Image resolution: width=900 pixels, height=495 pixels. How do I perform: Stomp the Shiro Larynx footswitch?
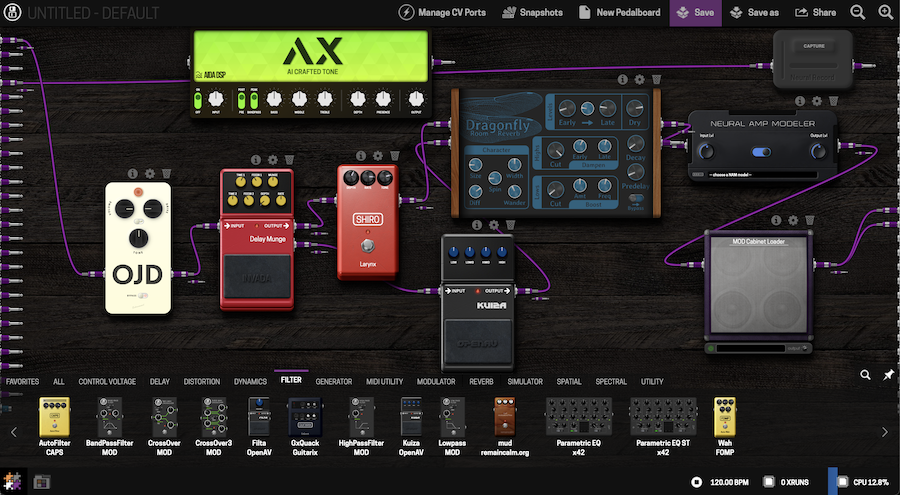[367, 246]
